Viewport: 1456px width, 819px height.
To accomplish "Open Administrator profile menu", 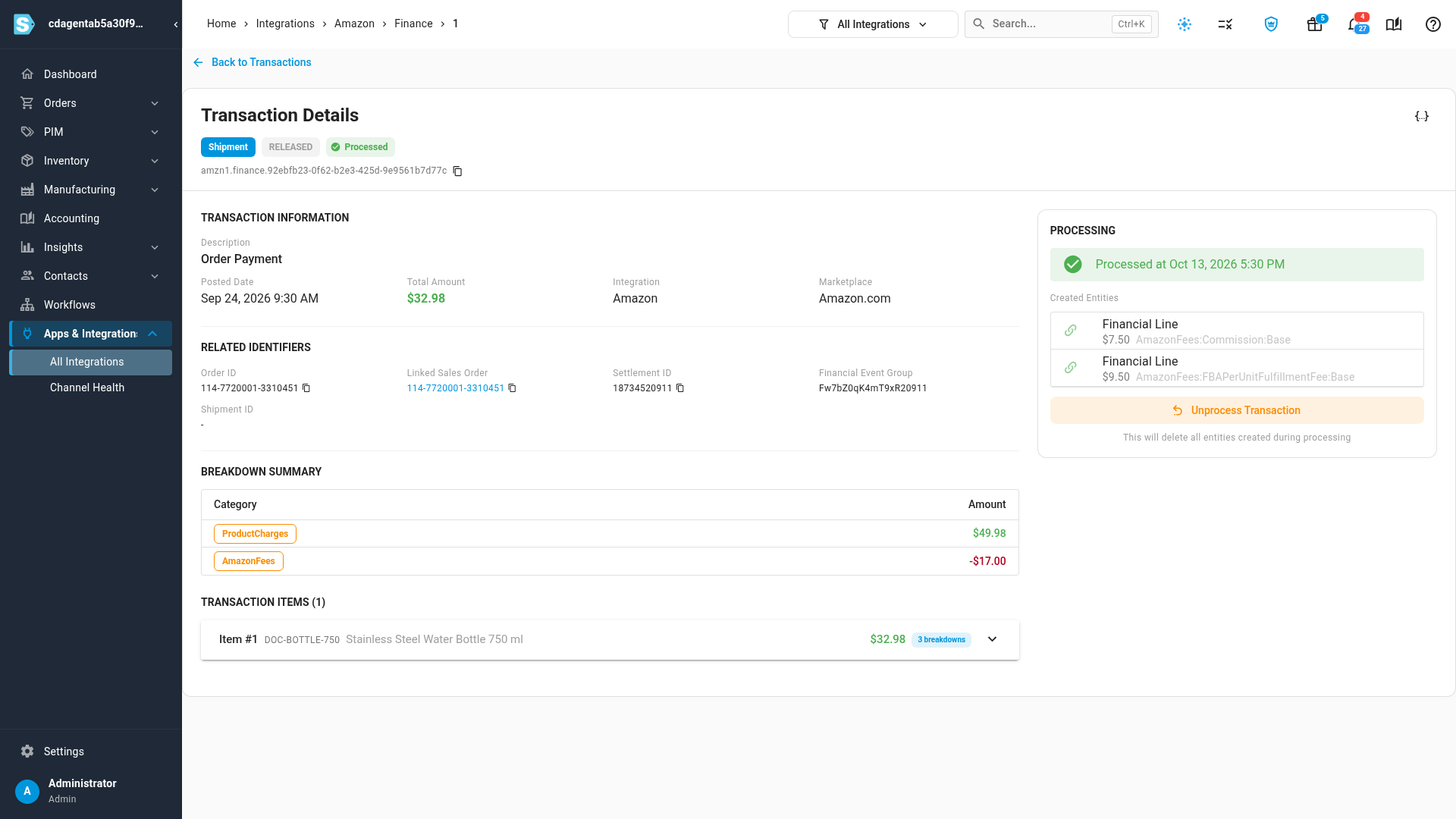I will (91, 790).
